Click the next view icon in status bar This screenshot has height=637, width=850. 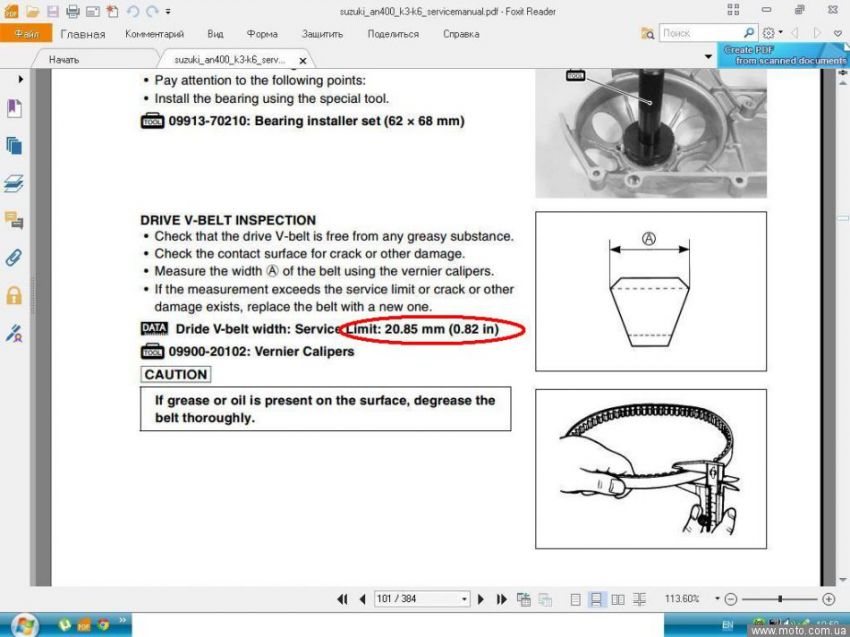click(545, 599)
